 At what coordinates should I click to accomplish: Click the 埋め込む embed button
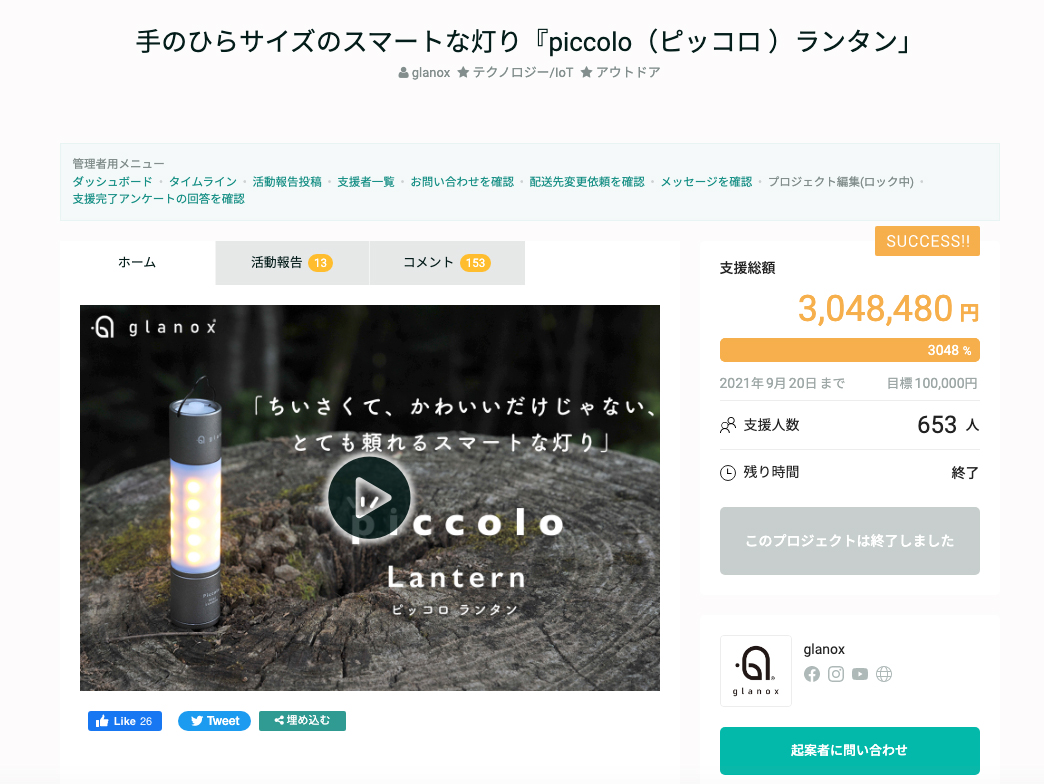[x=302, y=721]
